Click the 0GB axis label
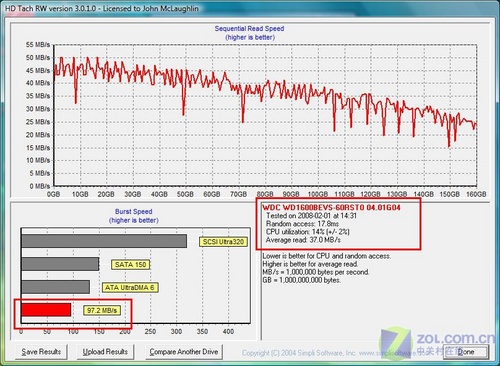The width and height of the screenshot is (500, 366). coord(53,194)
